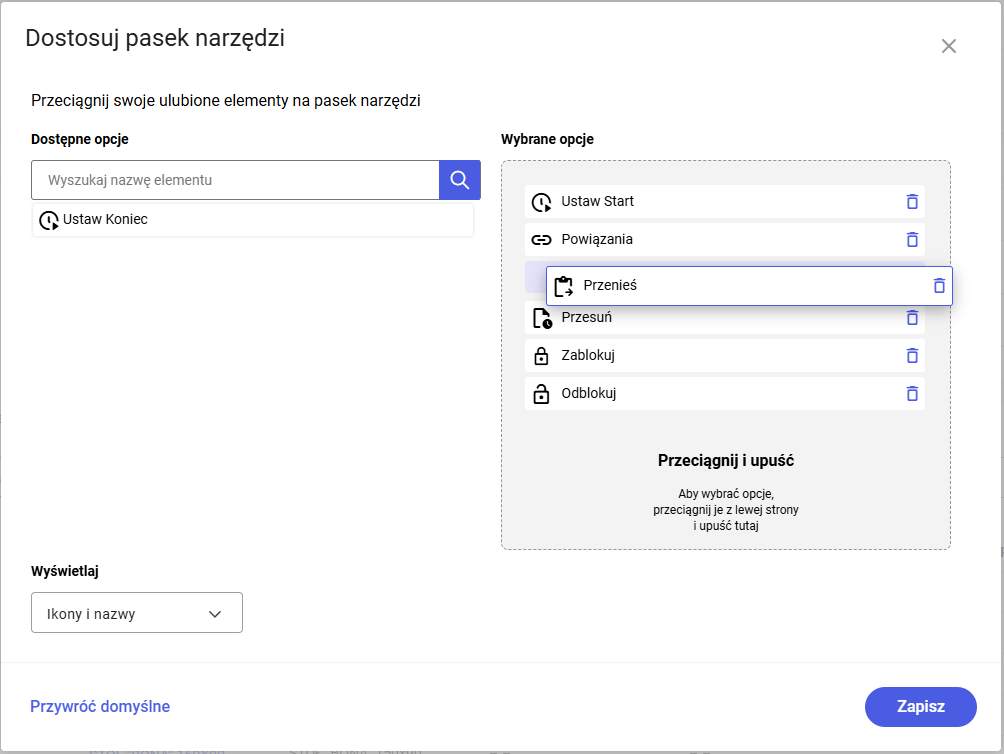Click the Zablokuj padlock icon
This screenshot has height=754, width=1004.
point(541,356)
